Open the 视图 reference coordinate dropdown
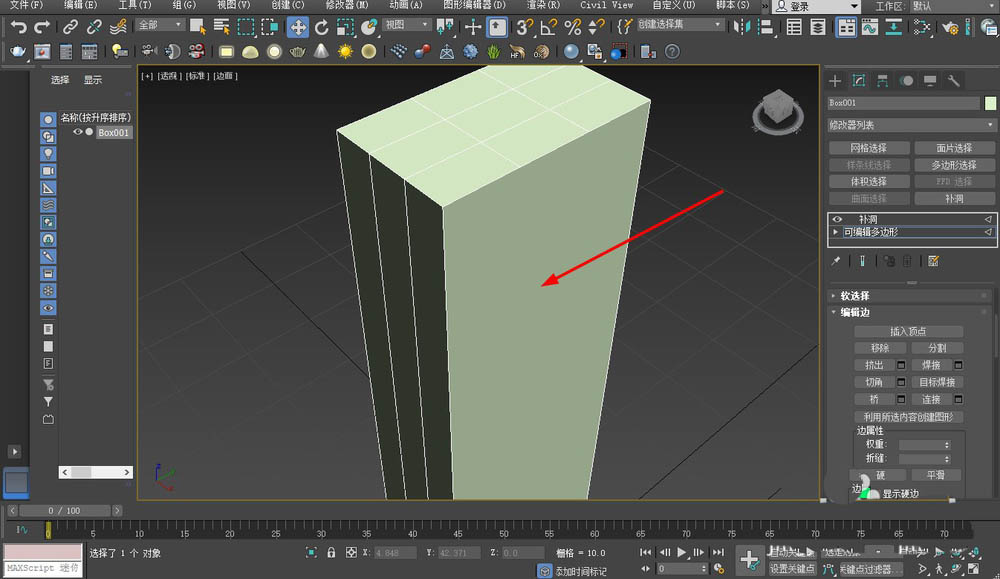Screen dimensions: 1000x579 pyautogui.click(x=407, y=25)
